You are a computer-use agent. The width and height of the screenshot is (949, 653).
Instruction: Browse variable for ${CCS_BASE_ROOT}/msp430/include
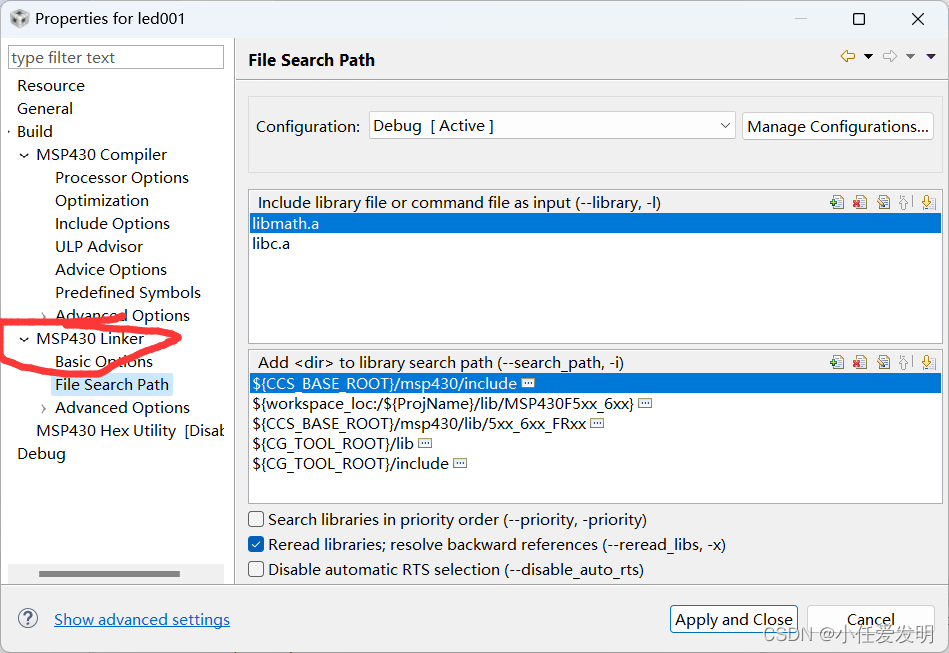(528, 383)
